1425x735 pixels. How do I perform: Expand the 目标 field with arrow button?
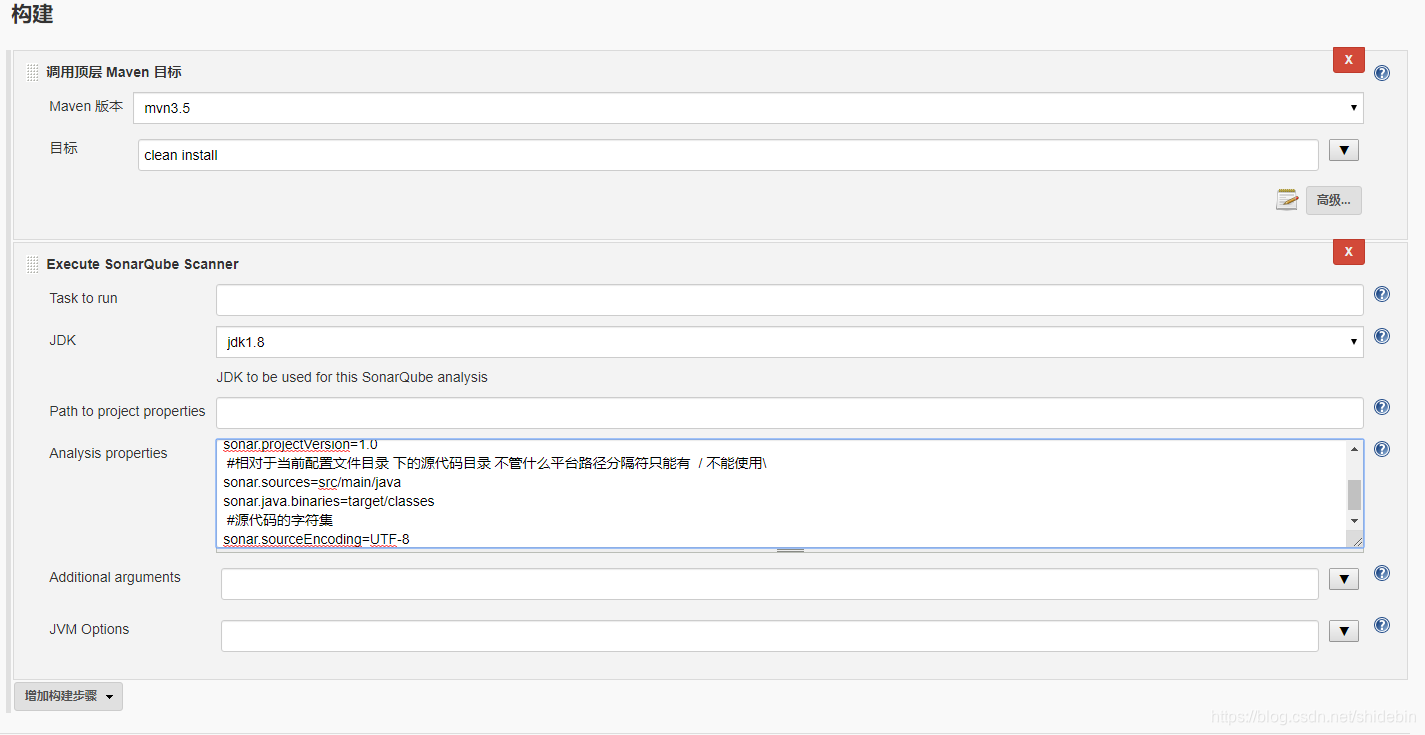(1343, 151)
